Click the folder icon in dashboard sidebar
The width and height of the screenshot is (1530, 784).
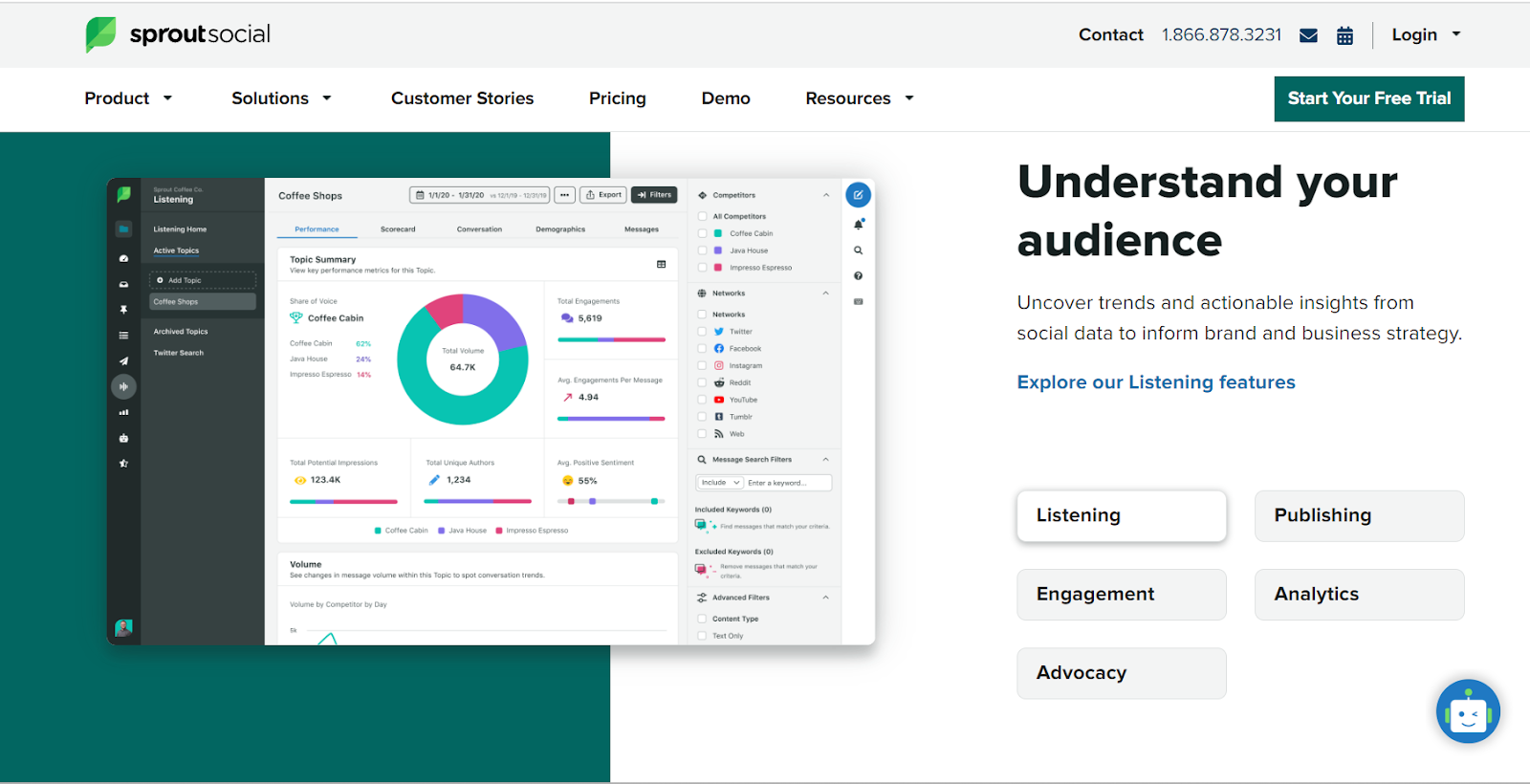point(123,229)
